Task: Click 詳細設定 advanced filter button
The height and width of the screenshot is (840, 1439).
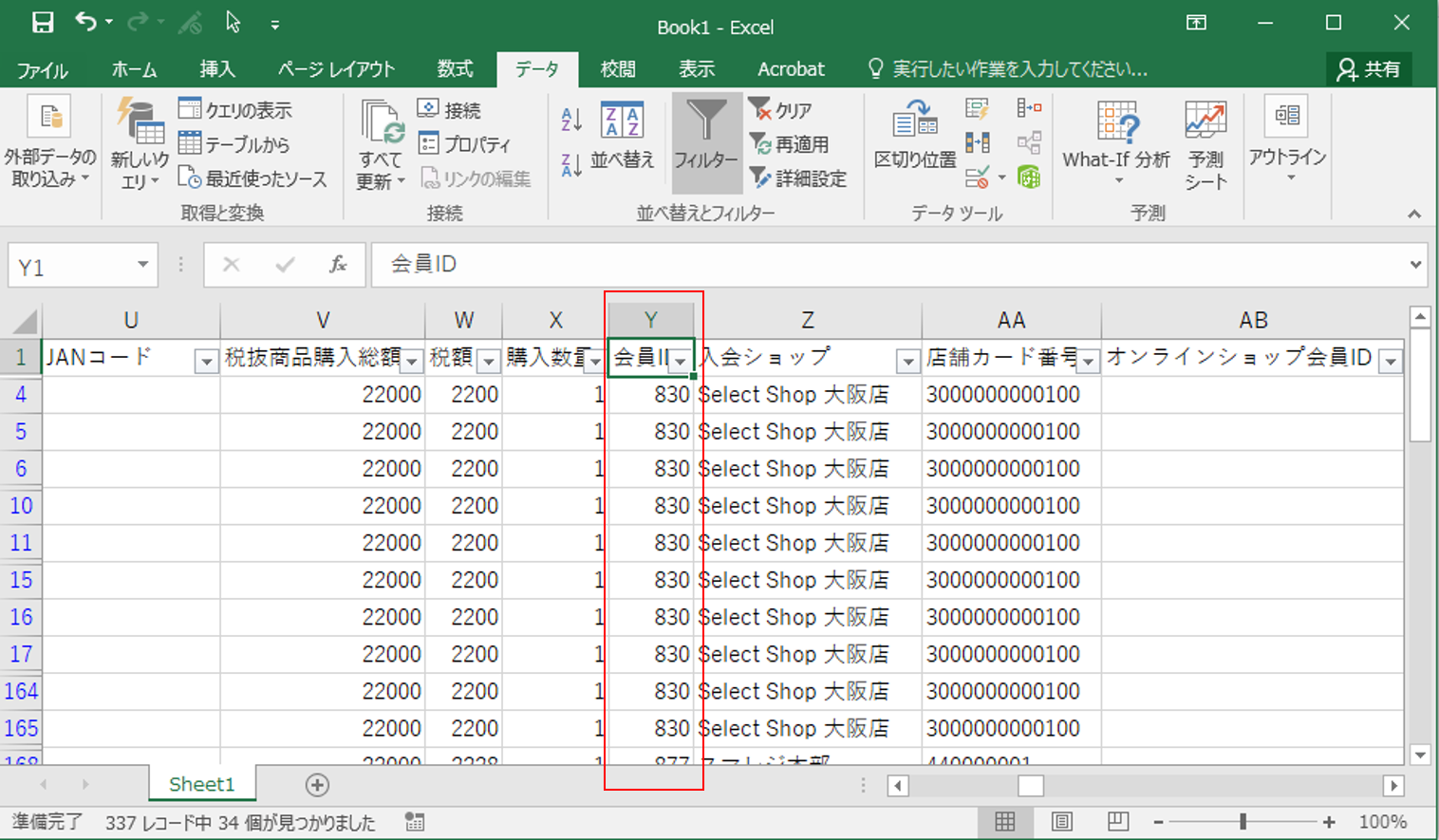Action: 798,178
